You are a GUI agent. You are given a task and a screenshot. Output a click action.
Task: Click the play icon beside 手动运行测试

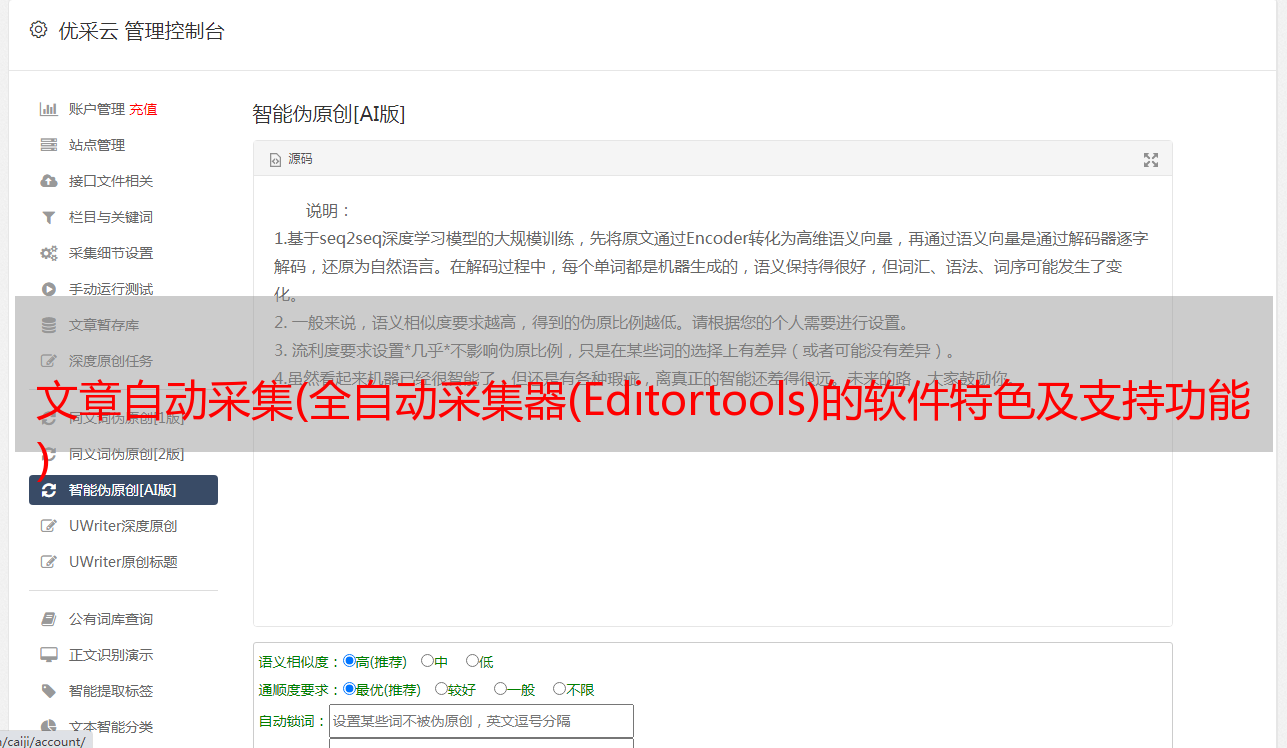point(48,289)
